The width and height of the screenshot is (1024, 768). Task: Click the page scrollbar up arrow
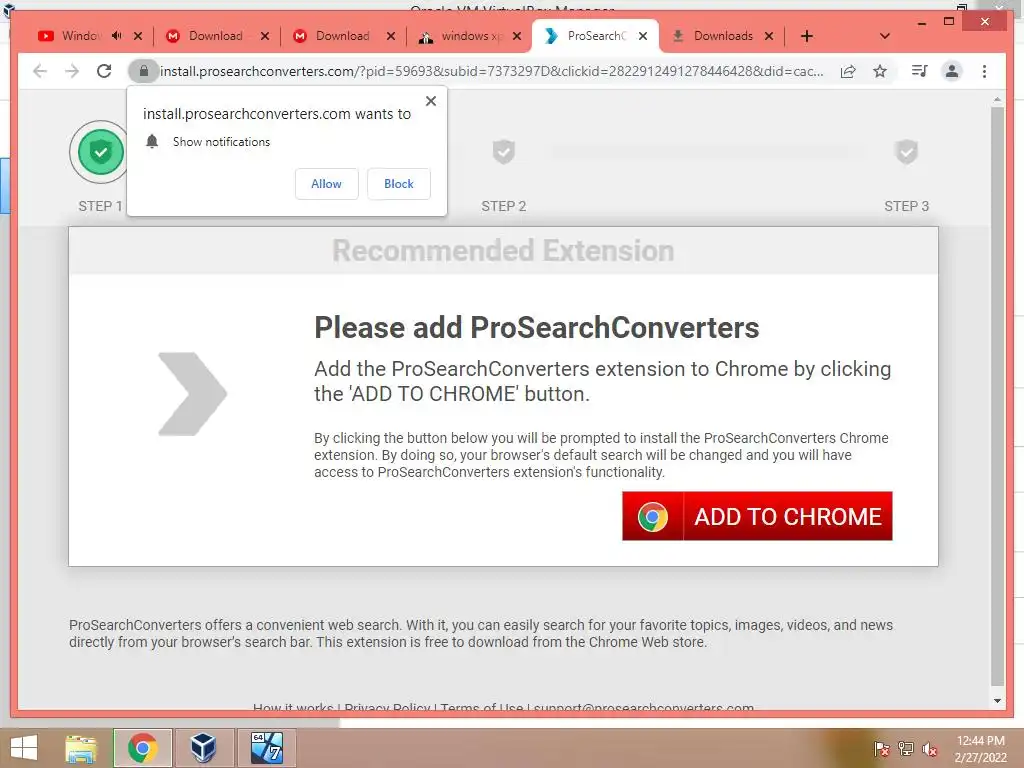(x=997, y=100)
